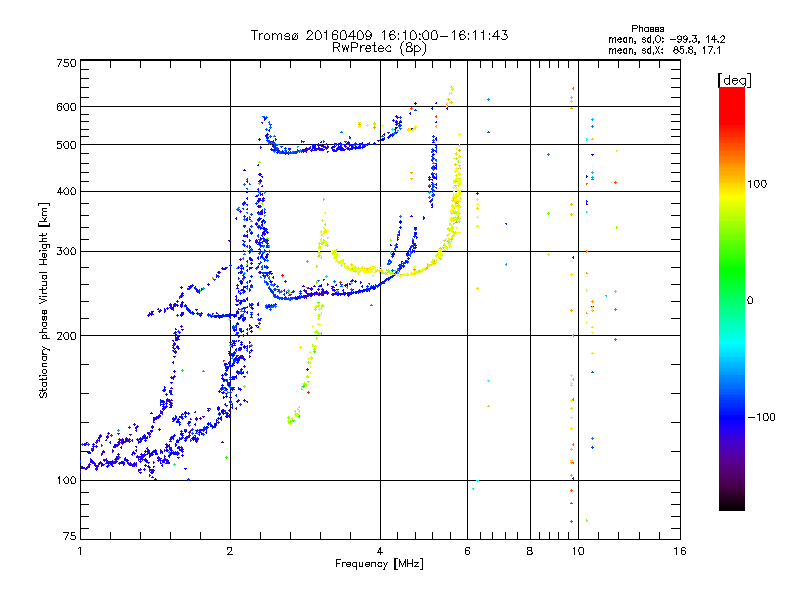Viewport: 800px width, 600px height.
Task: Click the colorbar tick label '-100'
Action: pyautogui.click(x=761, y=417)
